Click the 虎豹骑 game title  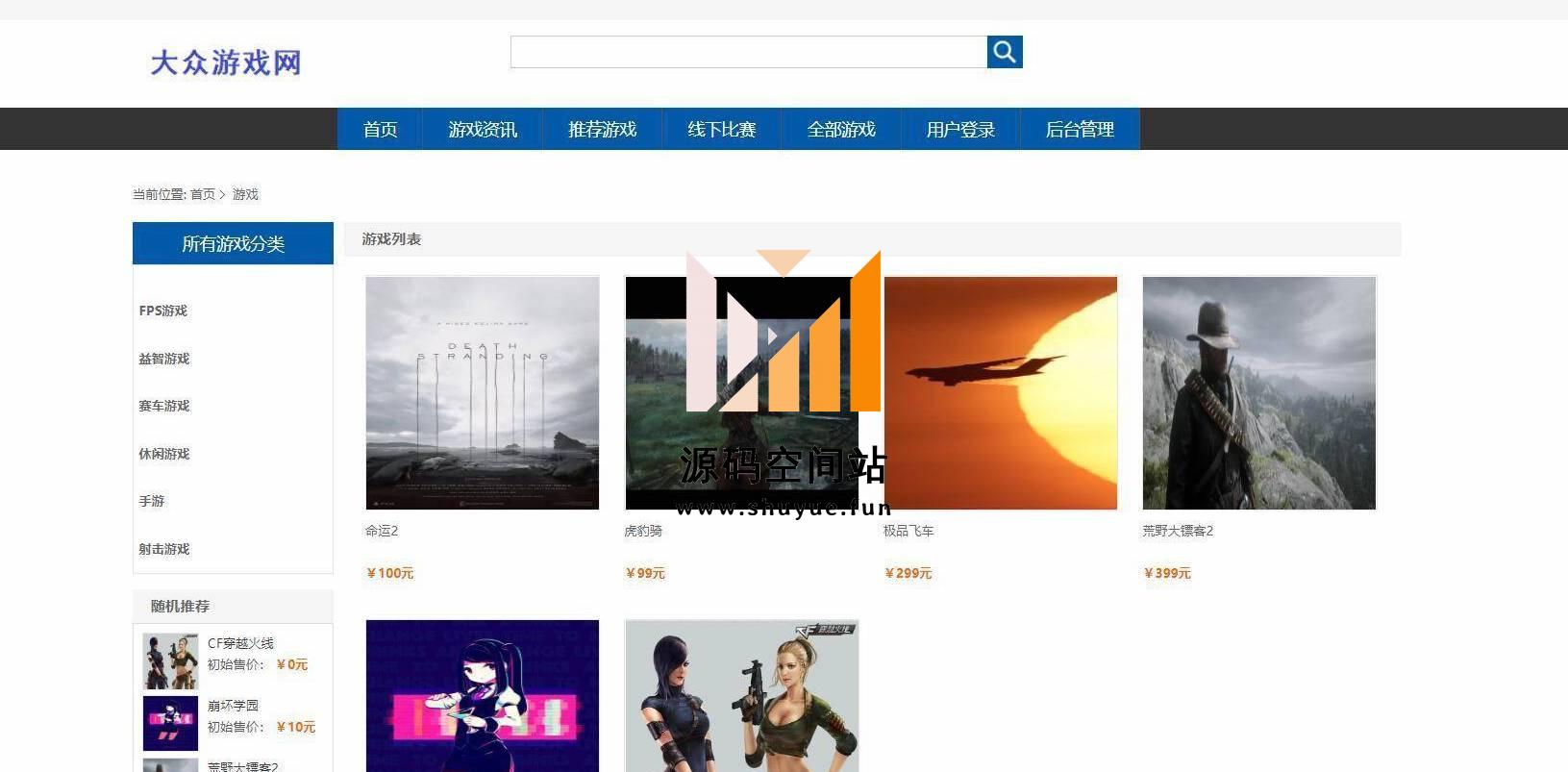[643, 531]
